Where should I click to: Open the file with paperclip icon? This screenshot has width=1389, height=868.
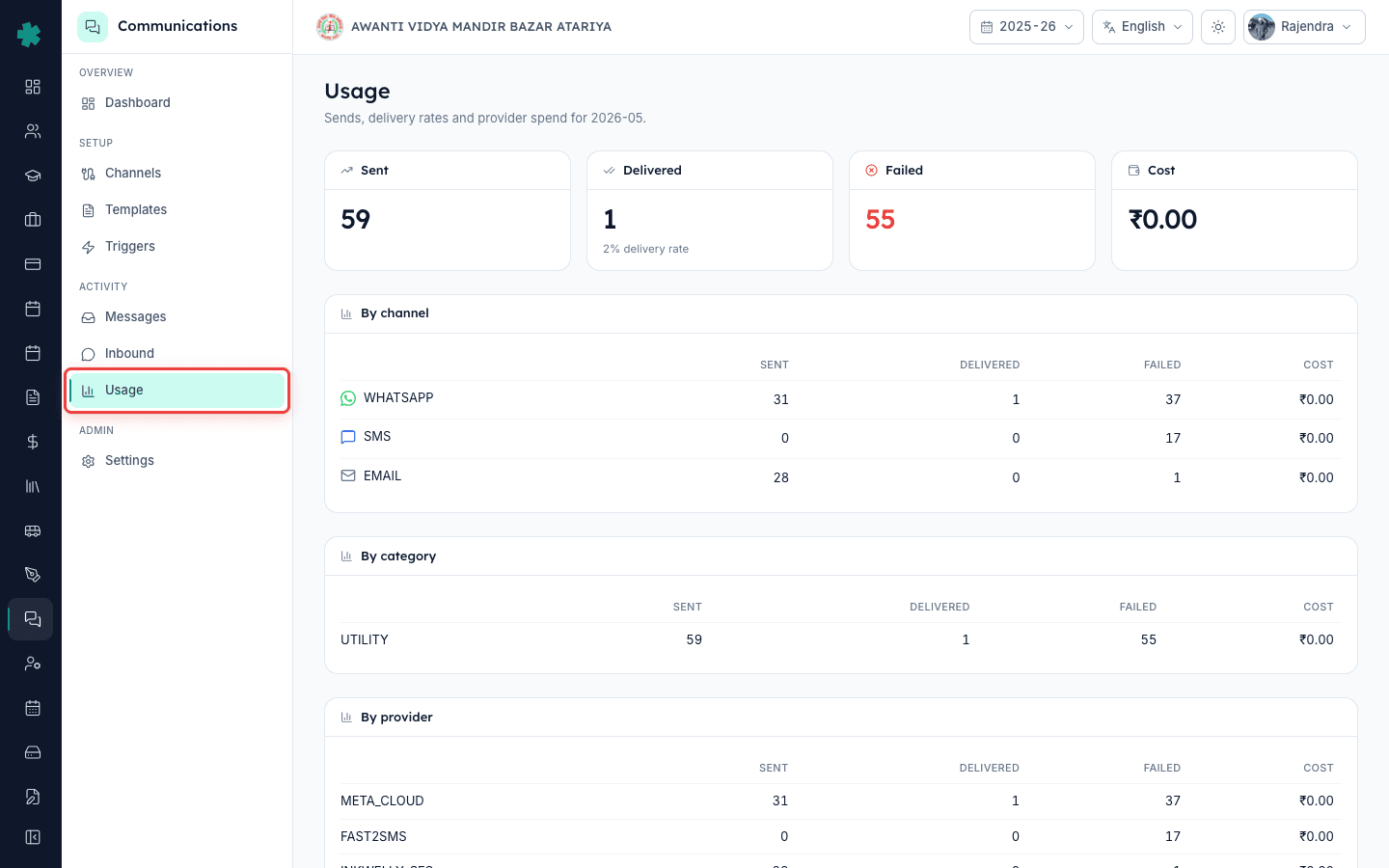coord(33,797)
